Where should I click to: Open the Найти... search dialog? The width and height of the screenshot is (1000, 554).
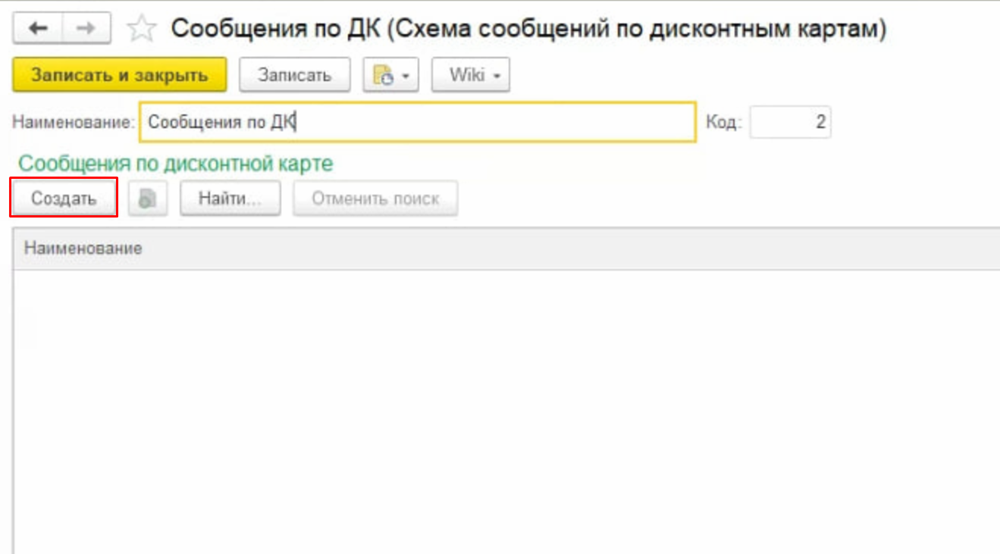click(229, 198)
